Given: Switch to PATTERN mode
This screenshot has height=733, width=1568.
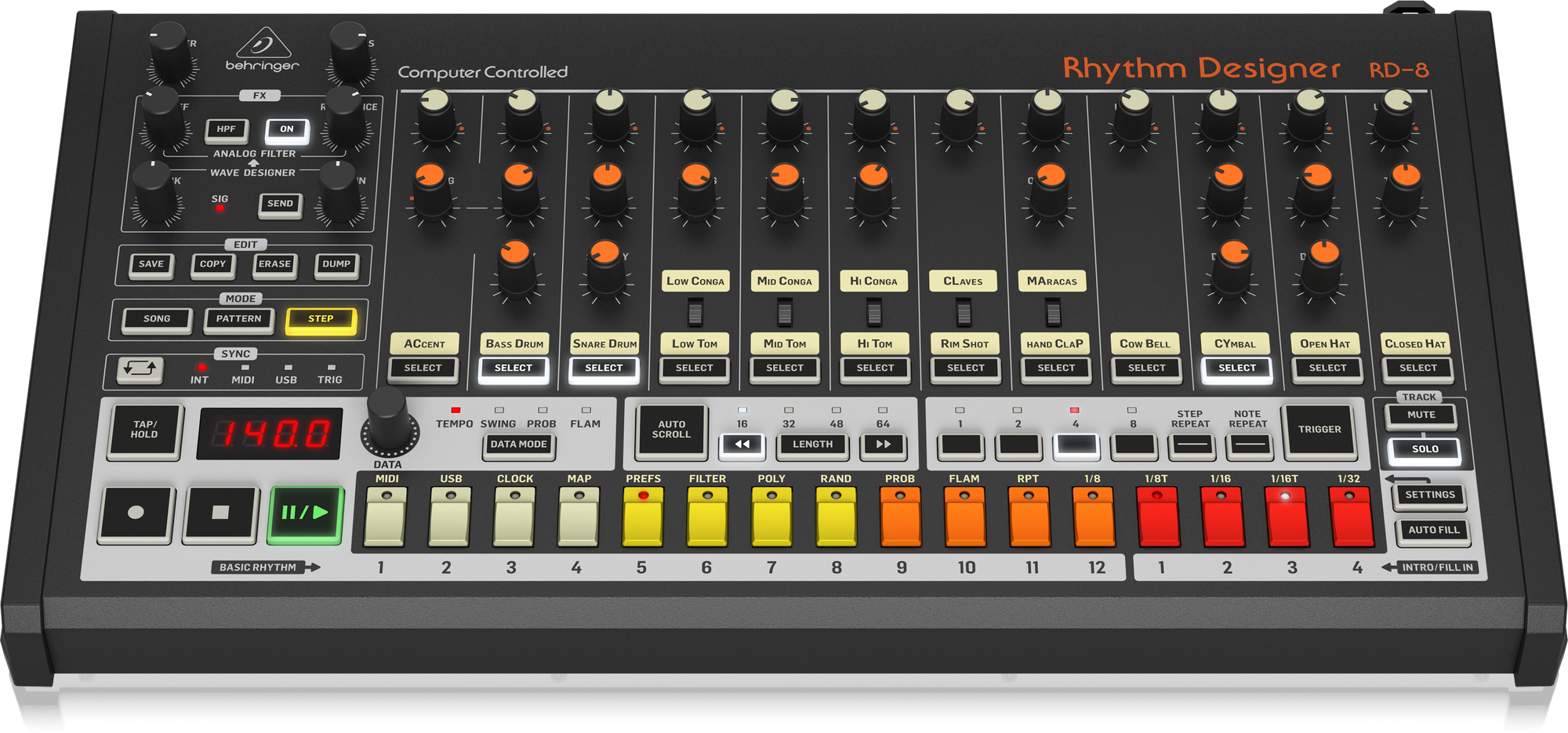Looking at the screenshot, I should (x=238, y=319).
